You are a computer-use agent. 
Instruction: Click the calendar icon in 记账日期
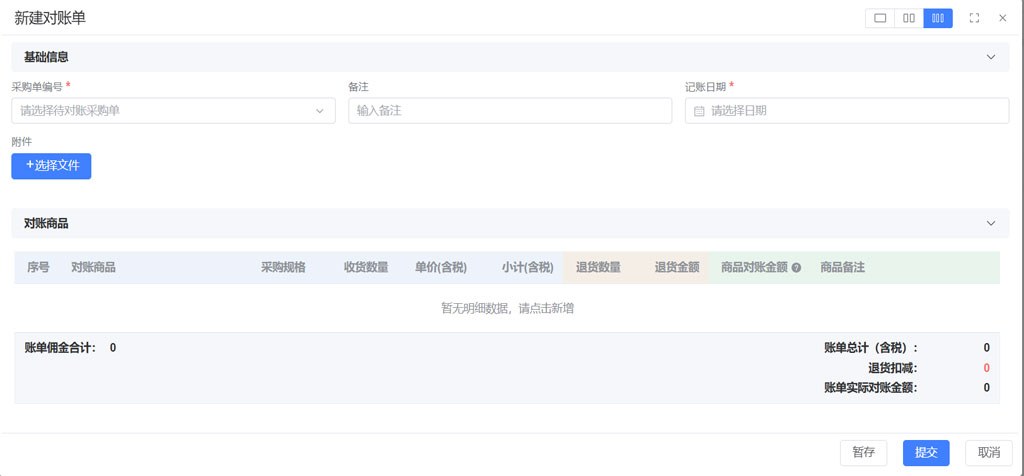pyautogui.click(x=699, y=111)
